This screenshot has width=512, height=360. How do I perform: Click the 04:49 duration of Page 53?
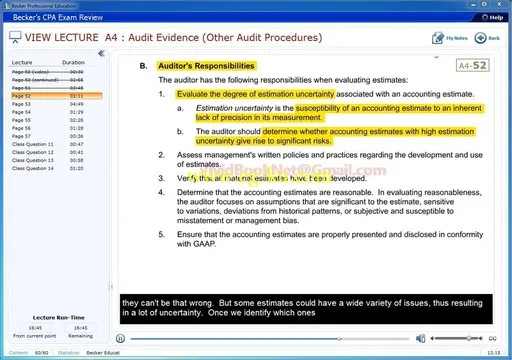pyautogui.click(x=77, y=104)
